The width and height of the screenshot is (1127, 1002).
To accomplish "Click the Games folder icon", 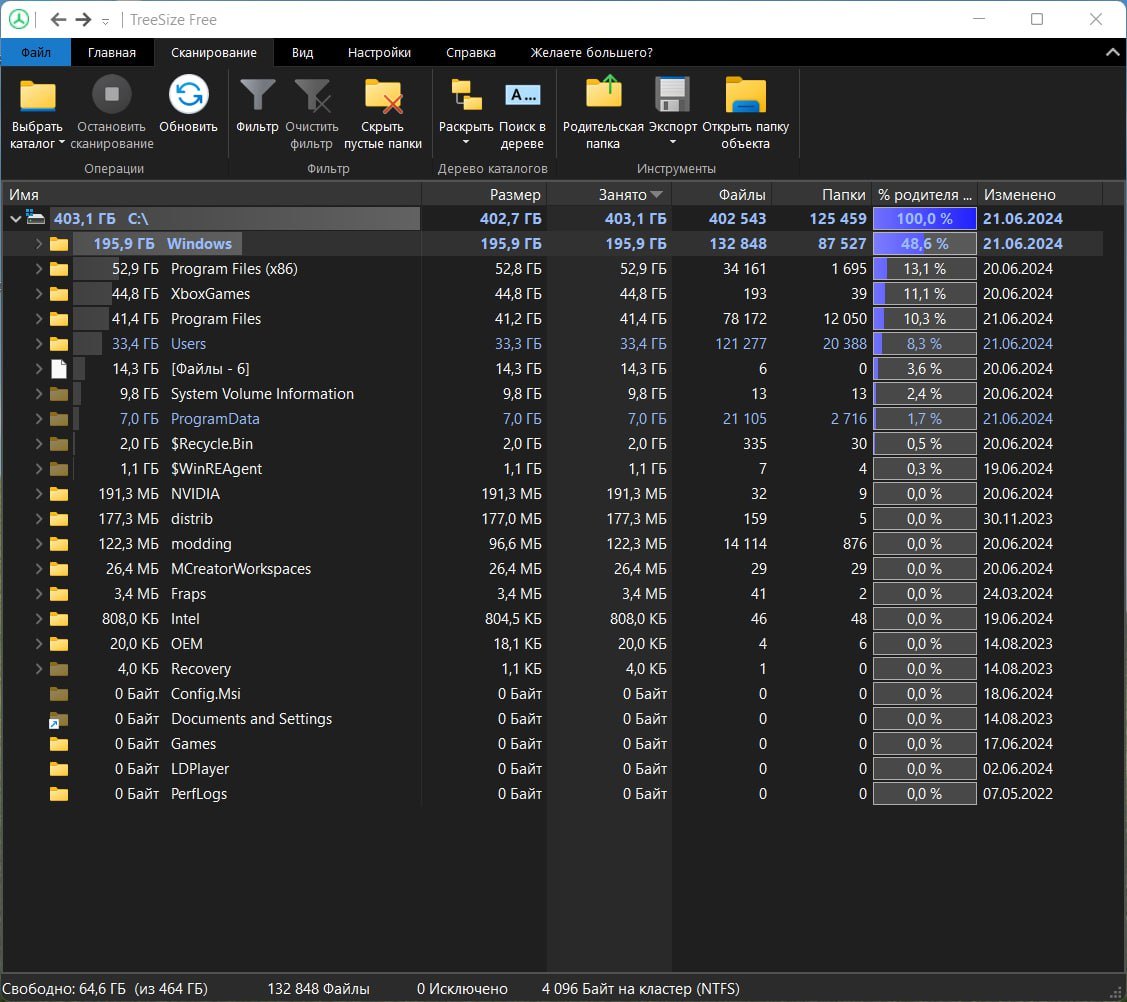I will coord(59,744).
